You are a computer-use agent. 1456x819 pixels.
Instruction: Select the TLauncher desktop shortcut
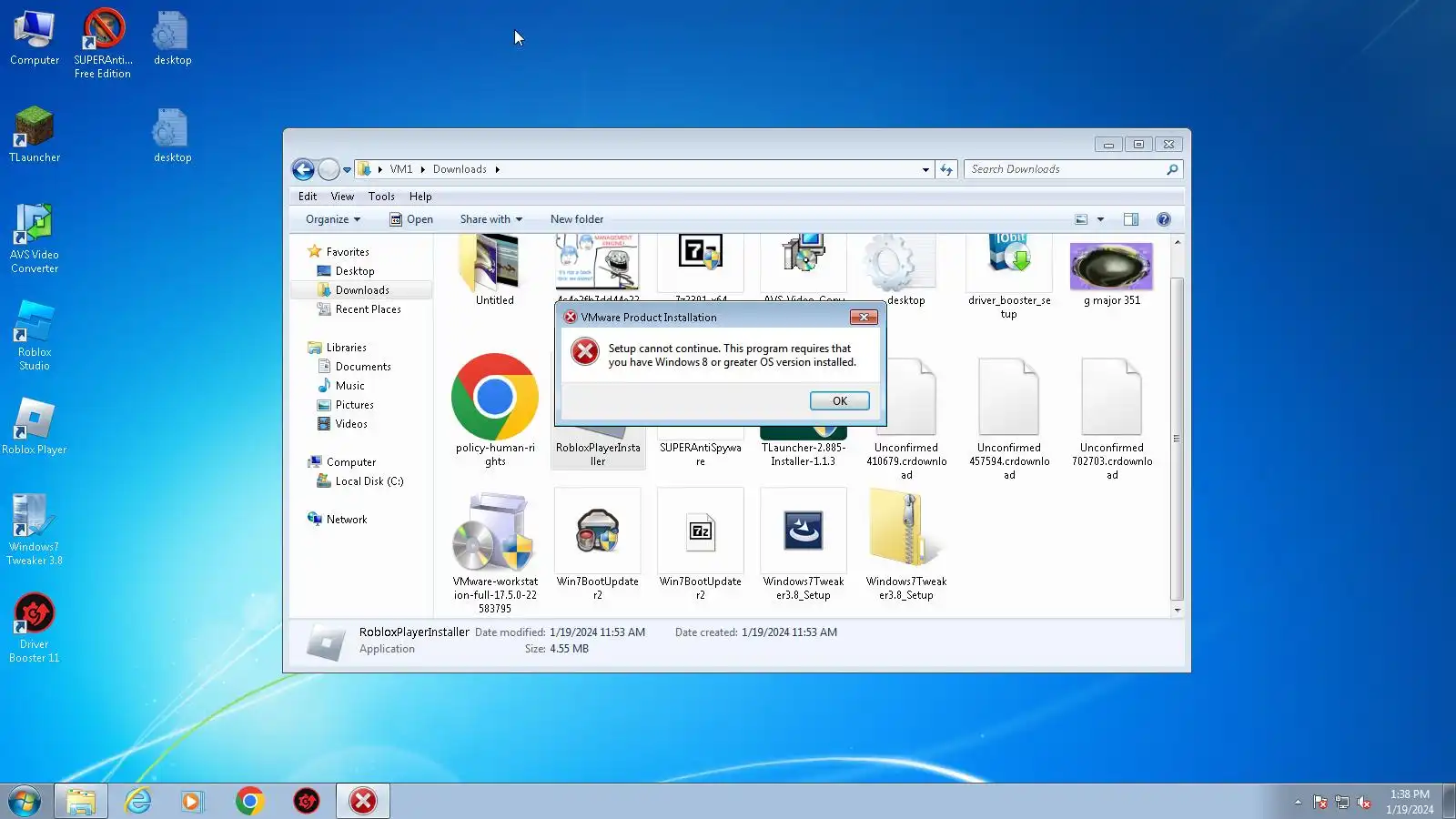[x=35, y=135]
